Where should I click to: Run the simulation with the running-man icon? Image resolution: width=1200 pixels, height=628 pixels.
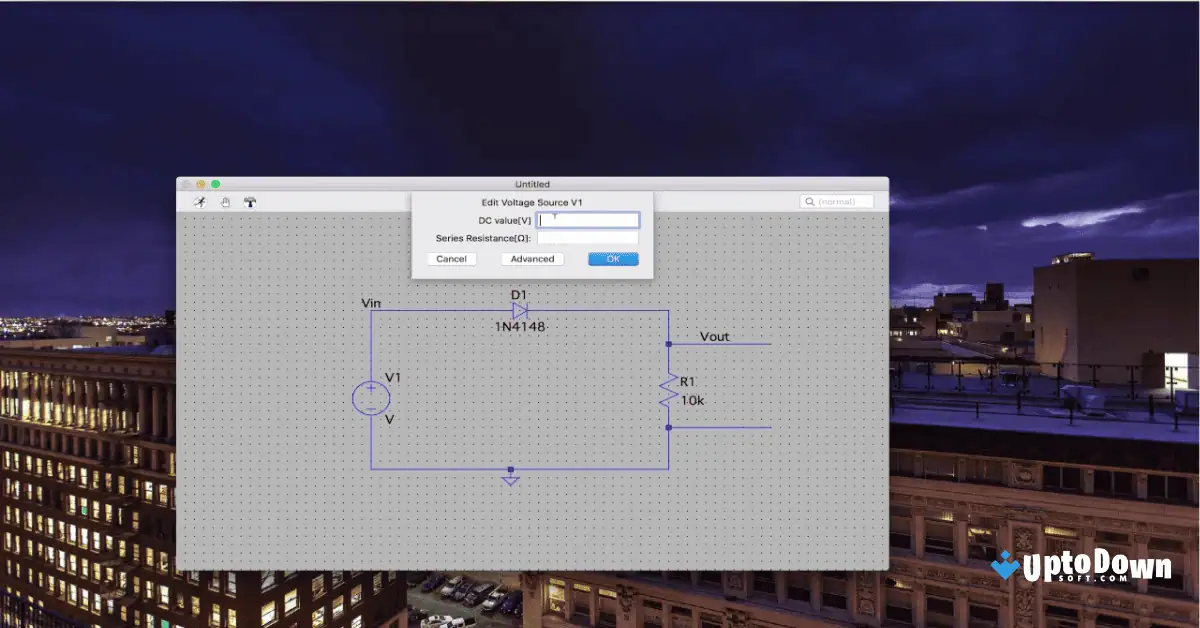[200, 202]
